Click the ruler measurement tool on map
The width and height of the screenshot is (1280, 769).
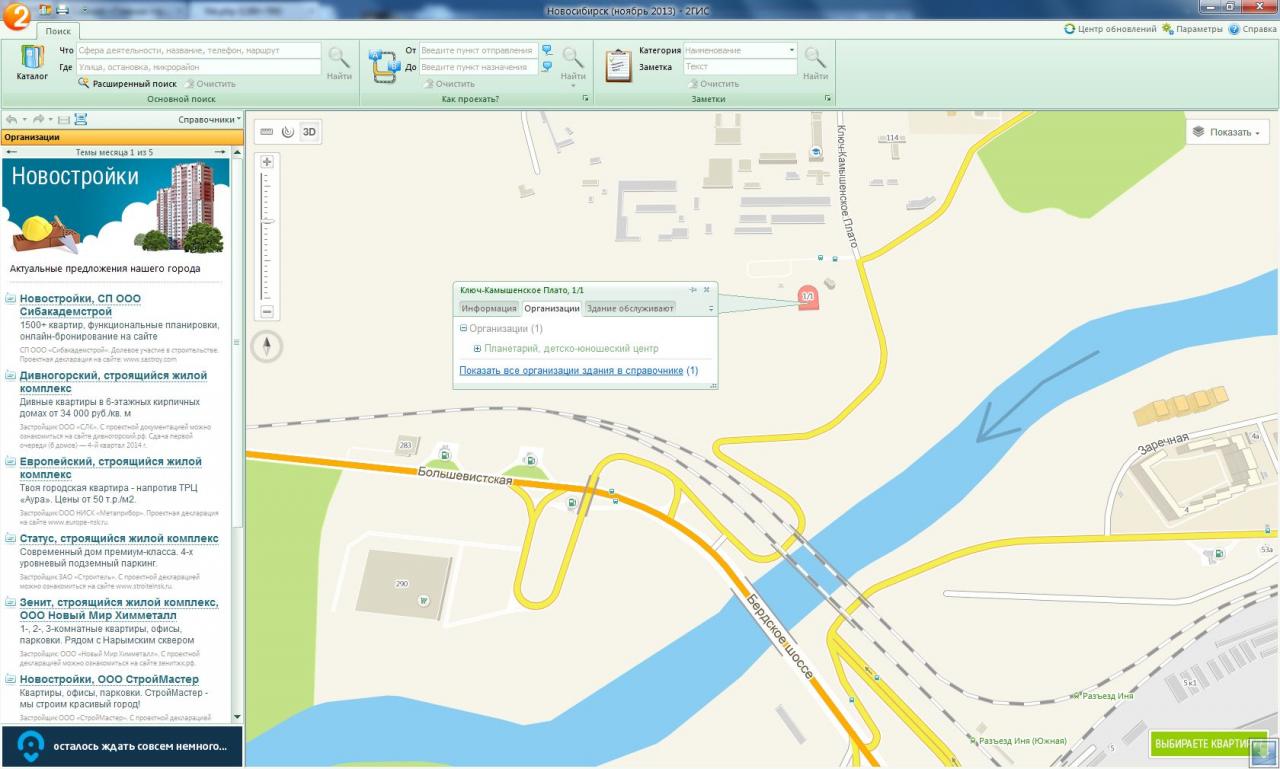click(x=266, y=131)
